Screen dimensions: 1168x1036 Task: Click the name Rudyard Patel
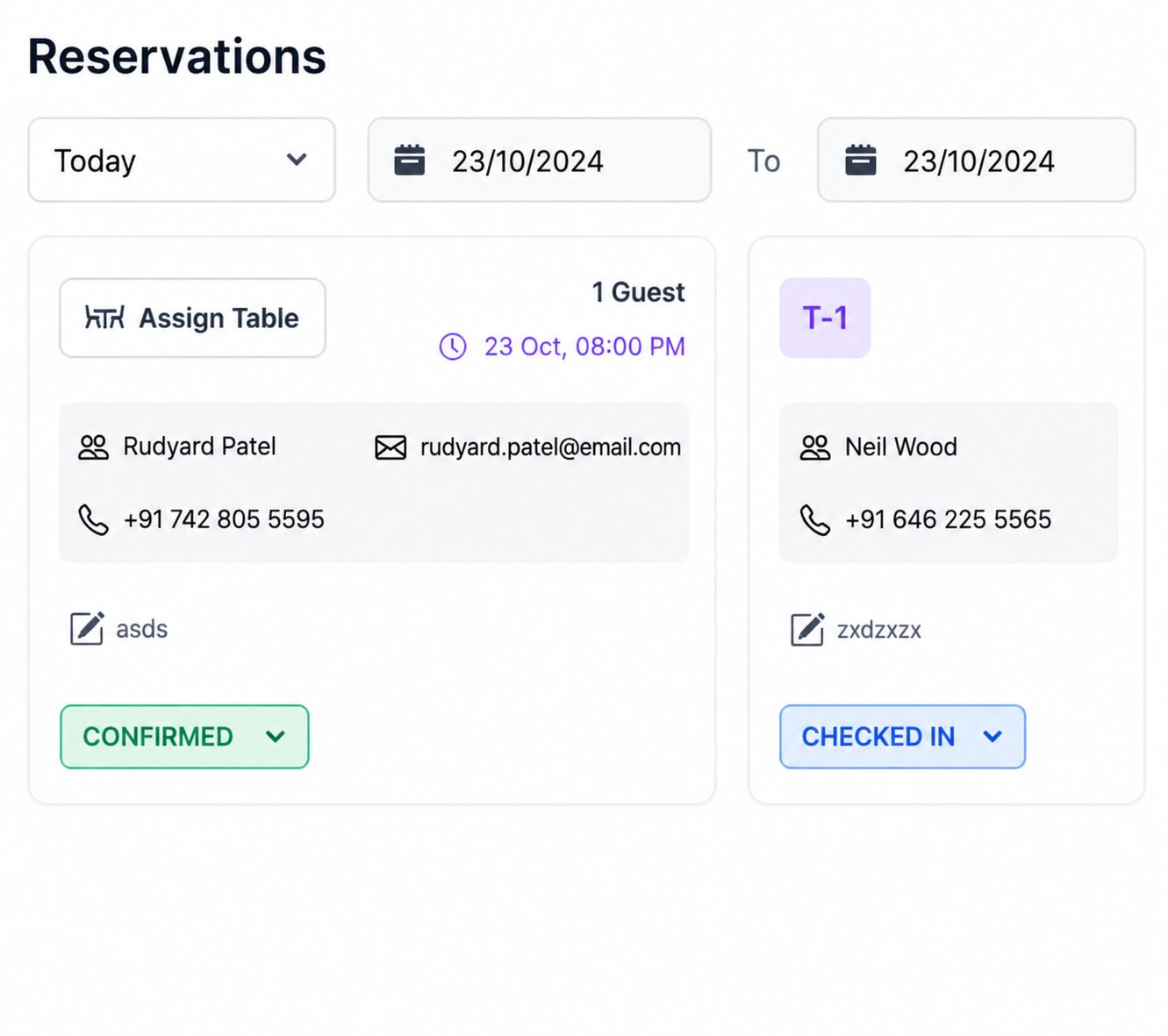[199, 447]
